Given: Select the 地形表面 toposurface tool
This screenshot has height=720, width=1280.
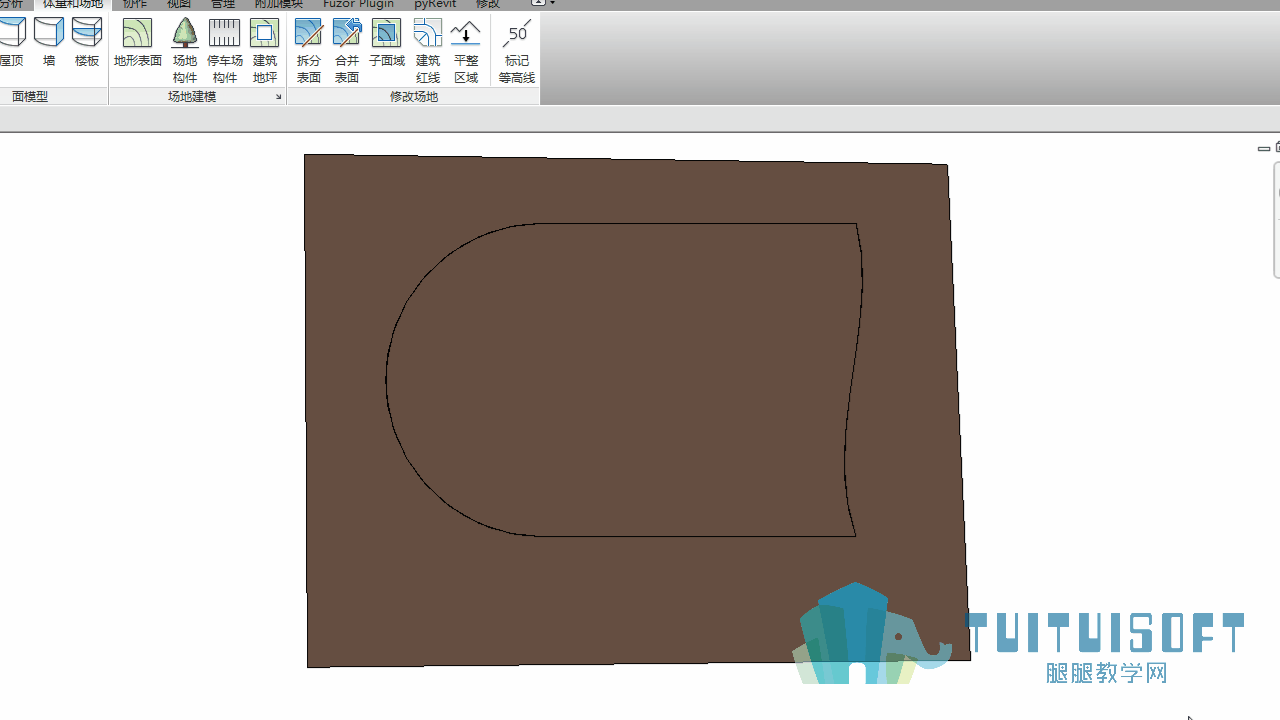Looking at the screenshot, I should (137, 43).
